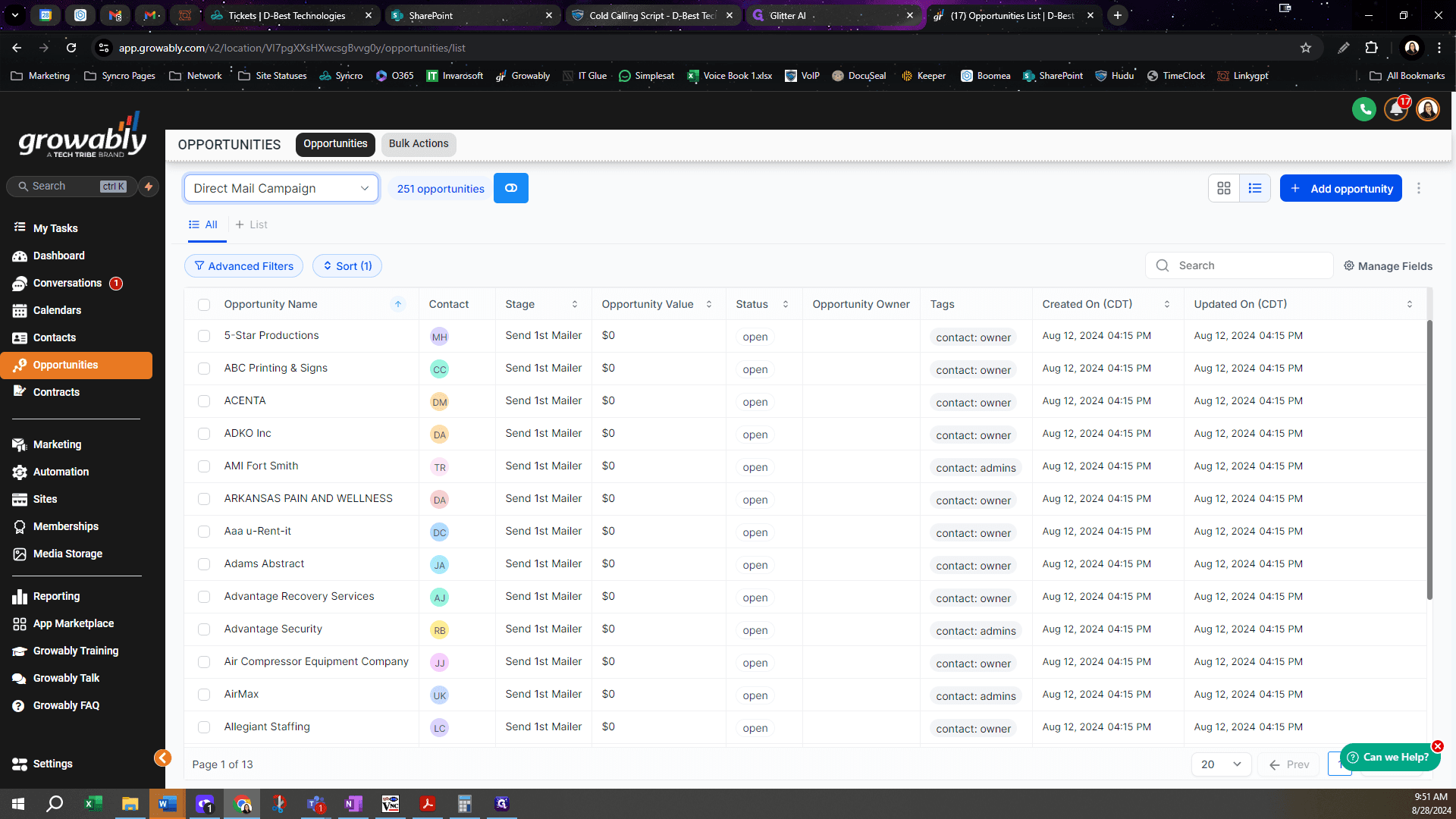
Task: Open the three-dot more options menu
Action: pos(1419,189)
